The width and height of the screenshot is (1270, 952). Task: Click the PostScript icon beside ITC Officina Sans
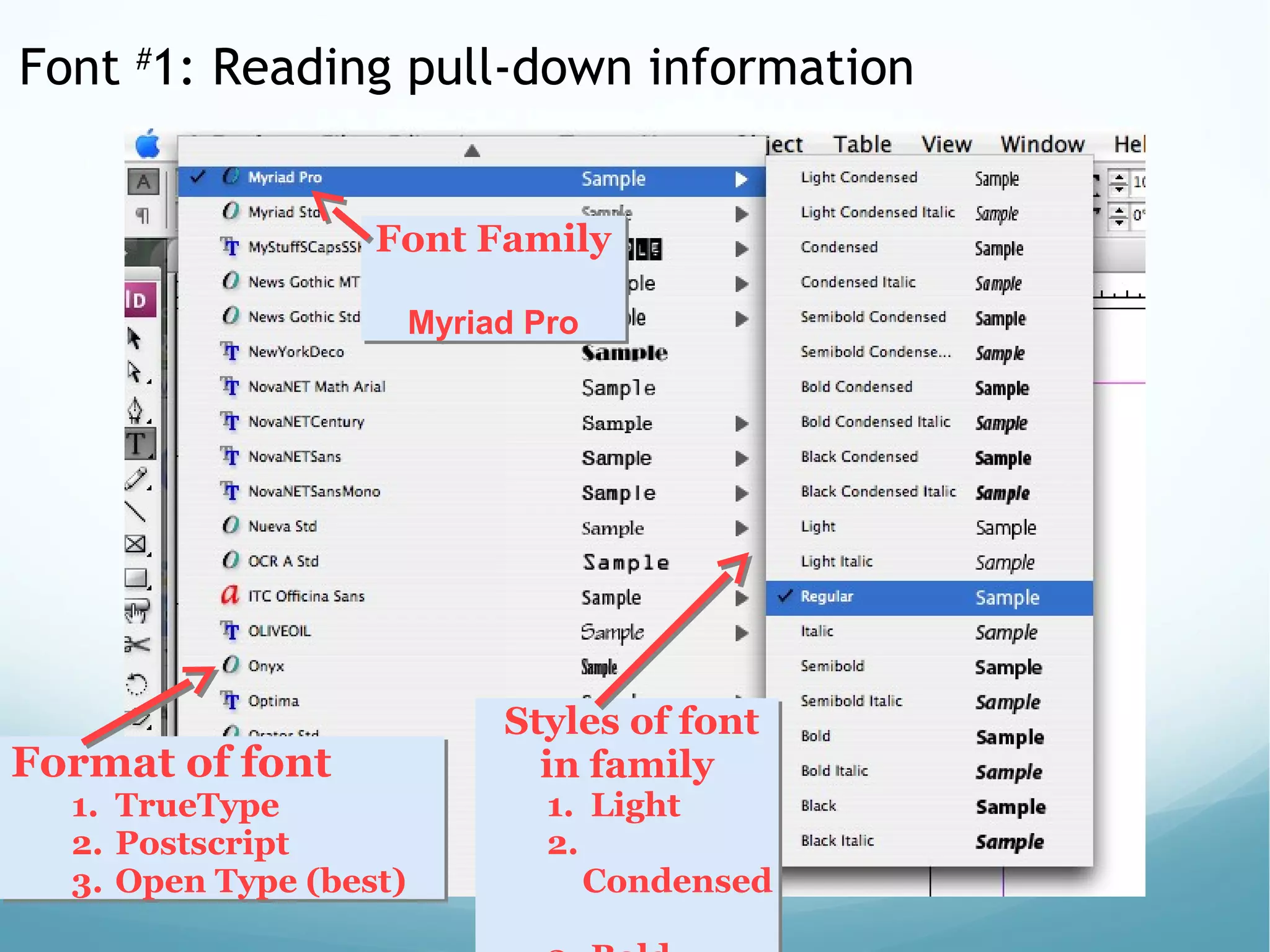pos(230,595)
